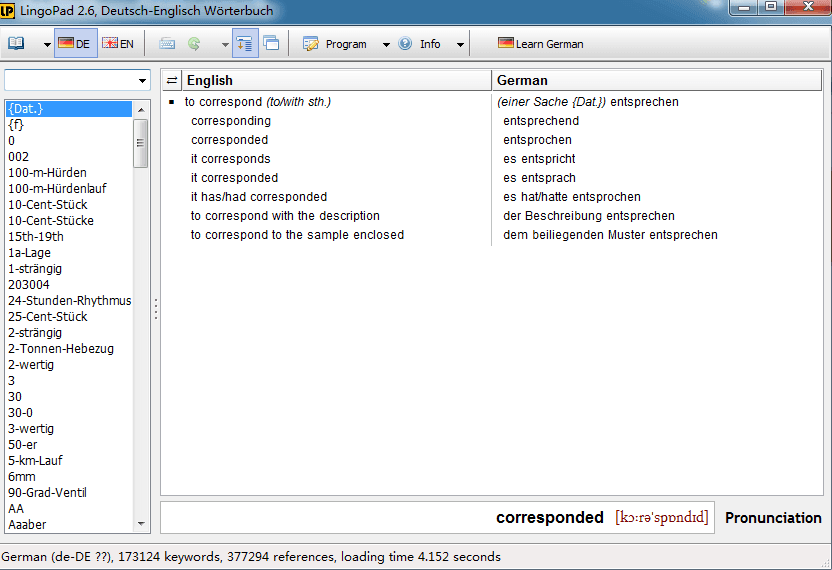Click the Pronunciation button

[x=773, y=518]
